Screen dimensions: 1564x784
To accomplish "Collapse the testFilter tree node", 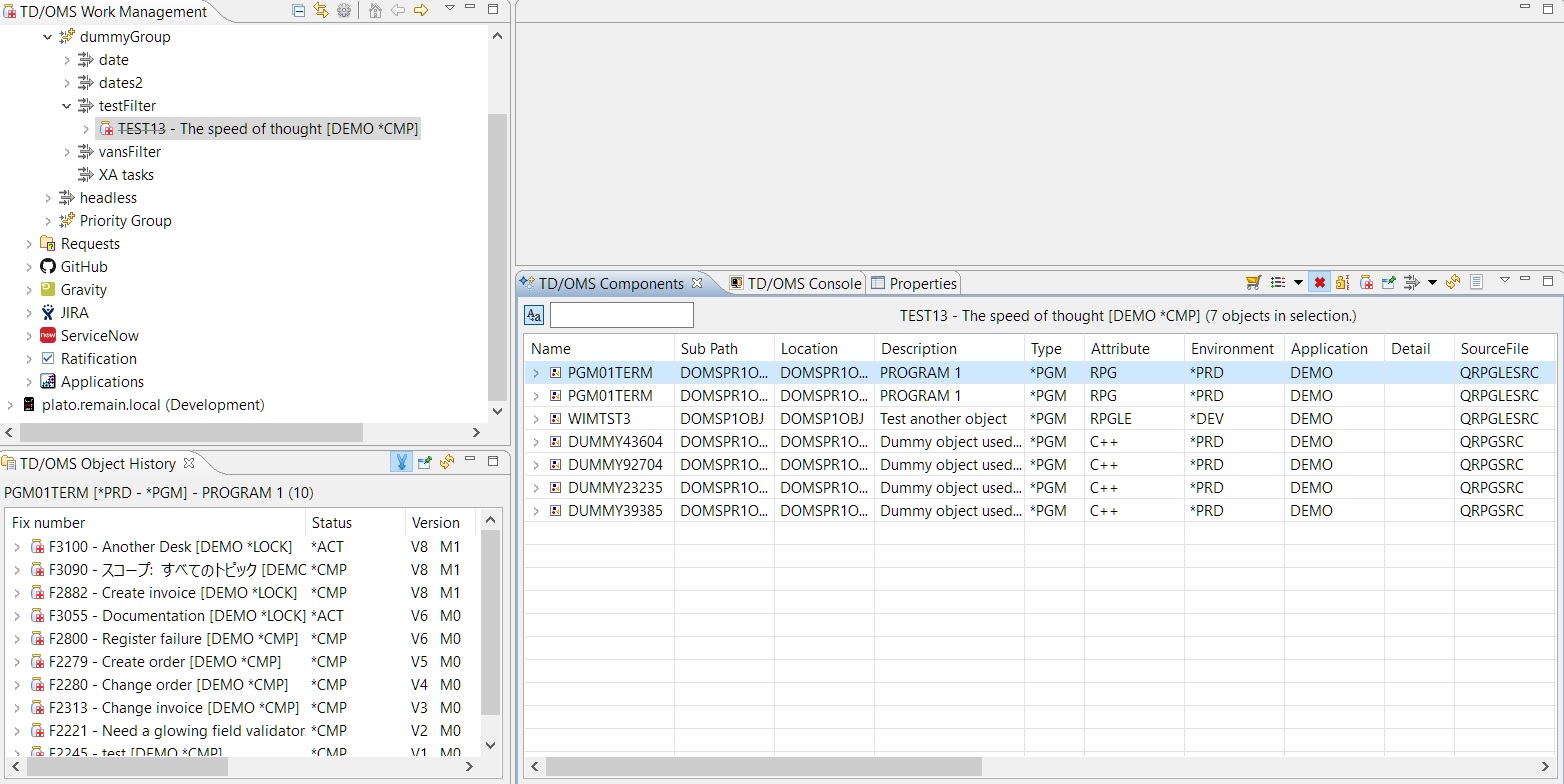I will coord(67,106).
